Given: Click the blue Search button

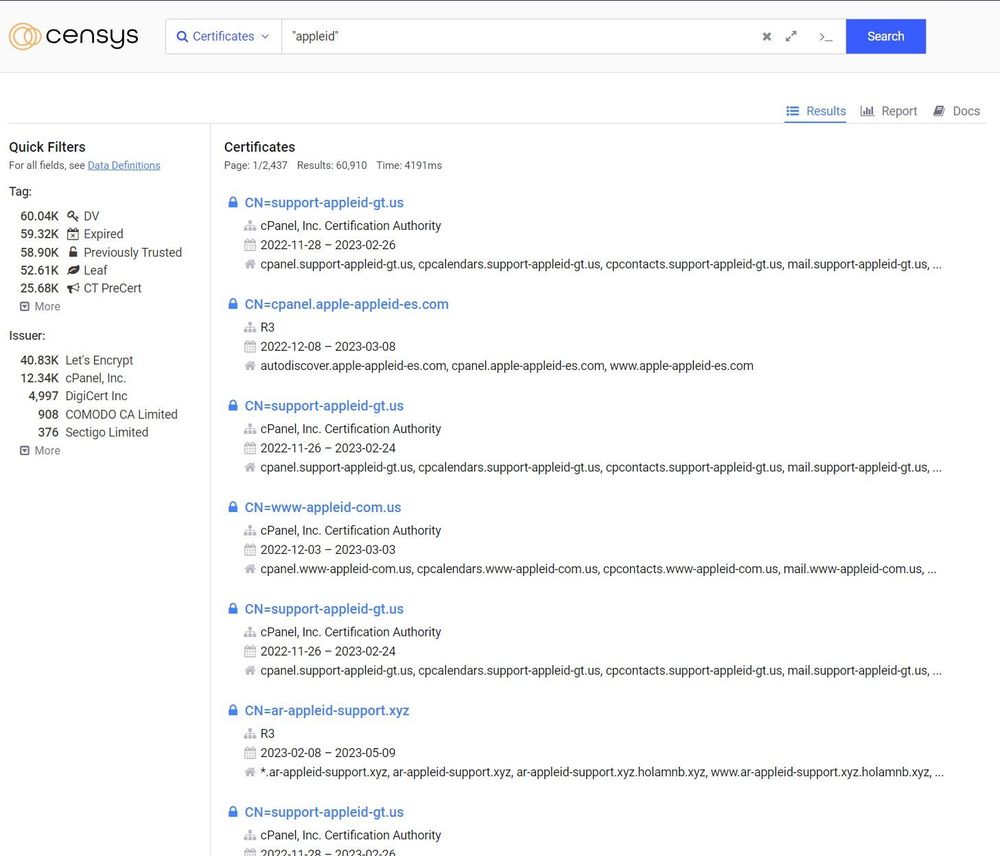Looking at the screenshot, I should click(x=885, y=36).
